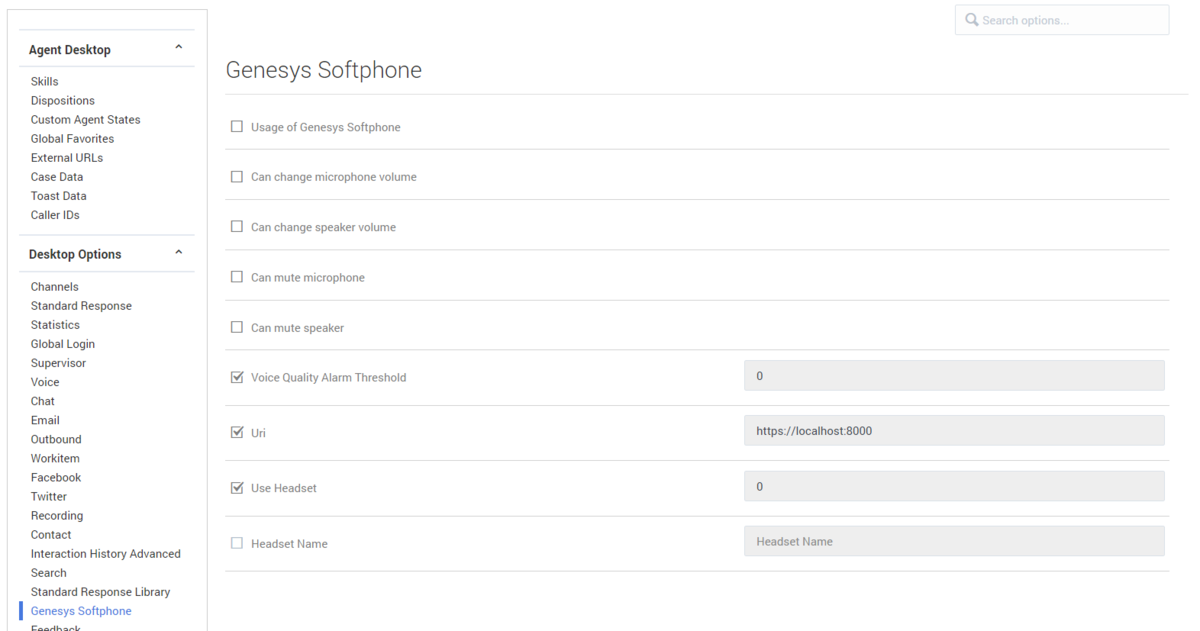Open Contact options
Image resolution: width=1200 pixels, height=631 pixels.
(x=51, y=535)
